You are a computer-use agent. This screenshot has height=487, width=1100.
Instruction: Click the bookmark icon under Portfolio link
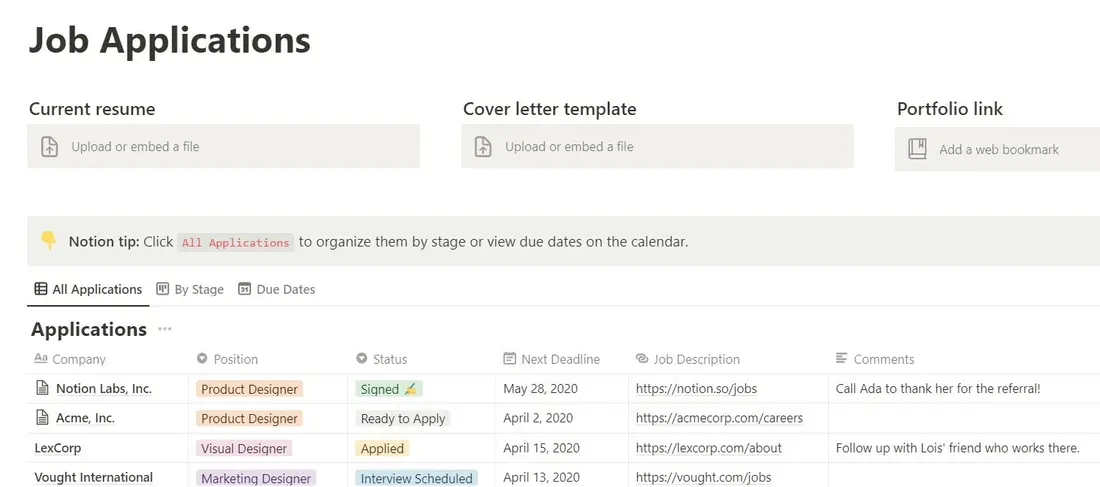tap(918, 149)
